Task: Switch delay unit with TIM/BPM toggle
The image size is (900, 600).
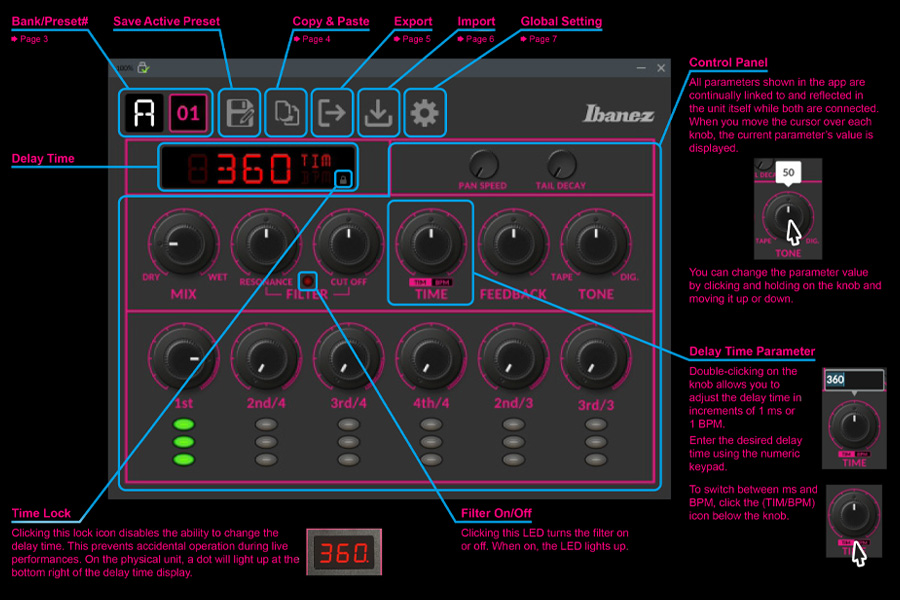Action: click(431, 282)
